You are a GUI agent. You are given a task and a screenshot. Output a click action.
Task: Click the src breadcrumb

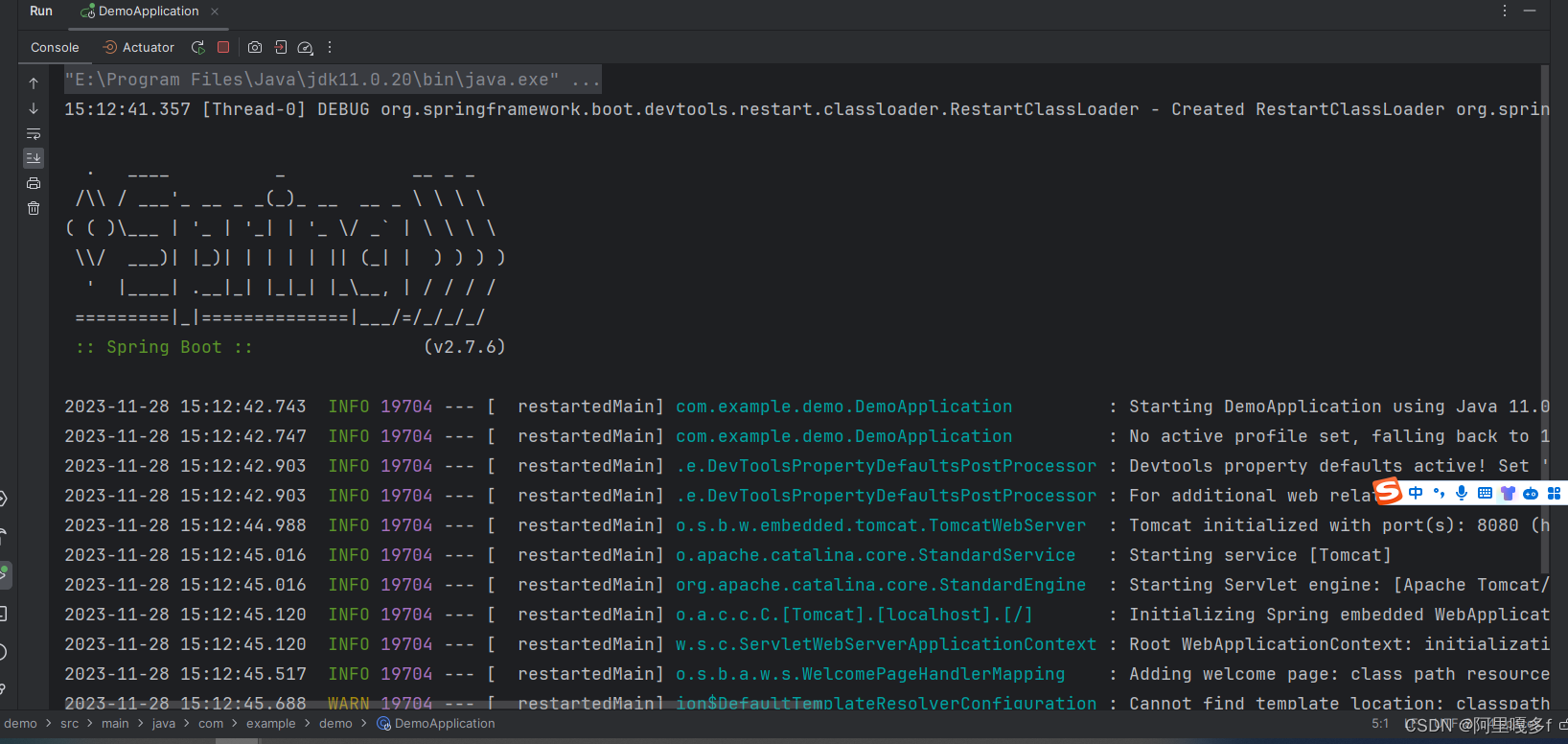[x=70, y=724]
